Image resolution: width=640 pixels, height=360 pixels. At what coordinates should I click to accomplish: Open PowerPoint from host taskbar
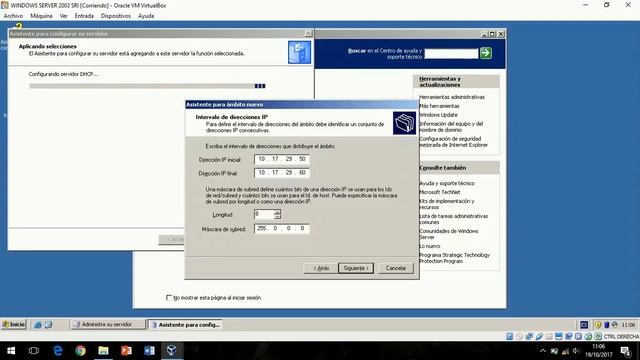click(126, 351)
